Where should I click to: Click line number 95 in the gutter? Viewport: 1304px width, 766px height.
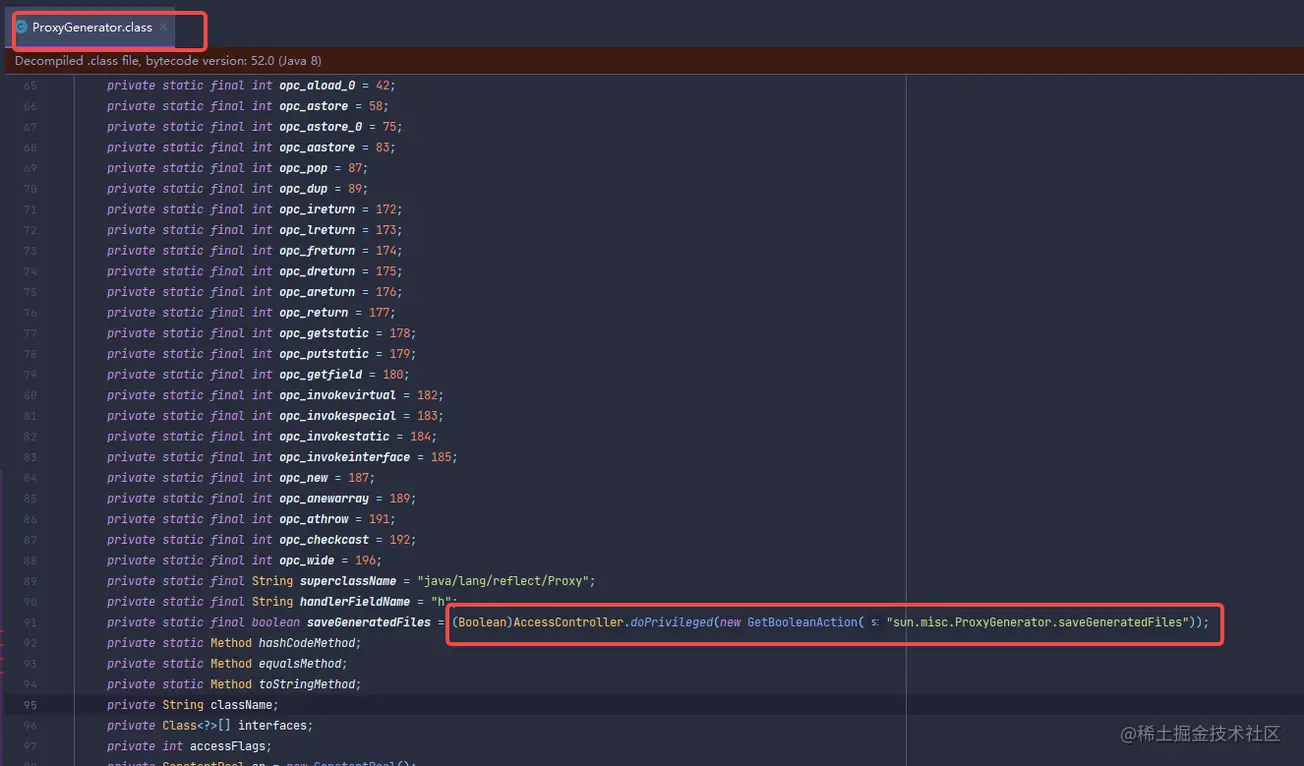pyautogui.click(x=30, y=705)
